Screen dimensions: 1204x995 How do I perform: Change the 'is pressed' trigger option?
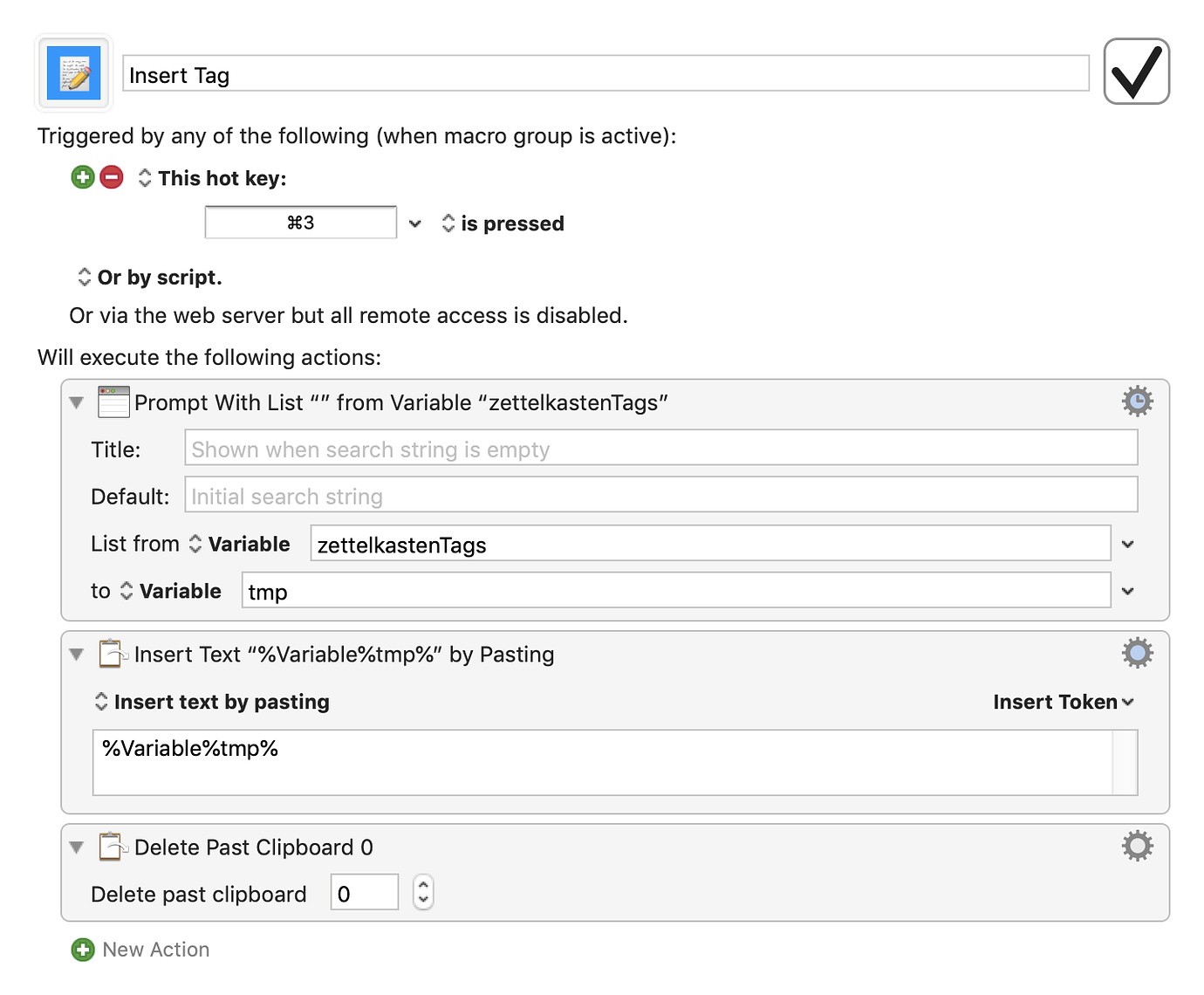tap(503, 223)
